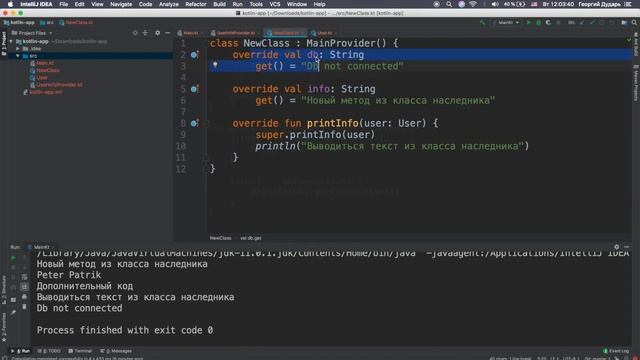
Task: Click scroll-from-source target icon in Project panel
Action: (135, 33)
